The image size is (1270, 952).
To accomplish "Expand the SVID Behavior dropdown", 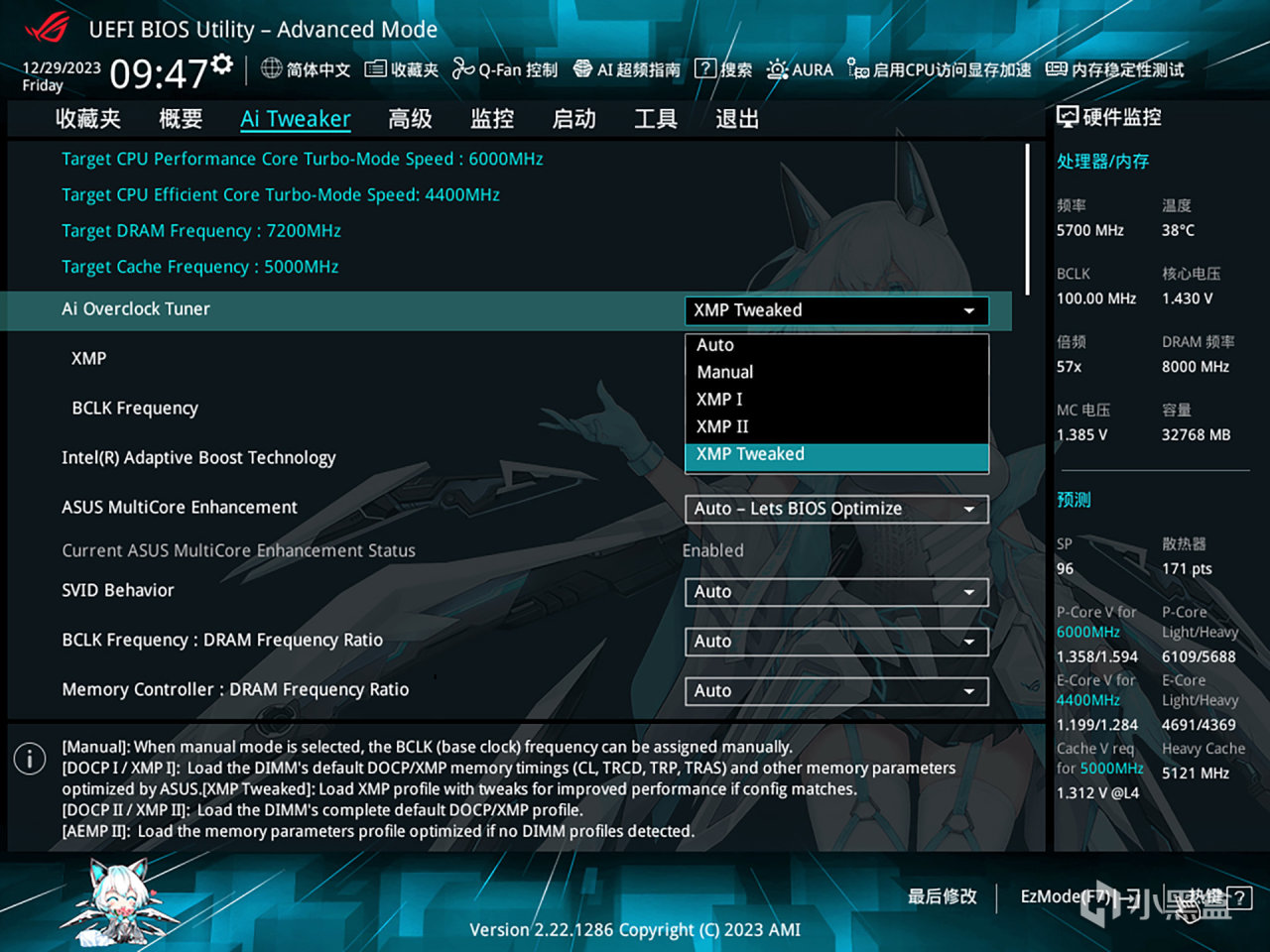I will [x=836, y=592].
